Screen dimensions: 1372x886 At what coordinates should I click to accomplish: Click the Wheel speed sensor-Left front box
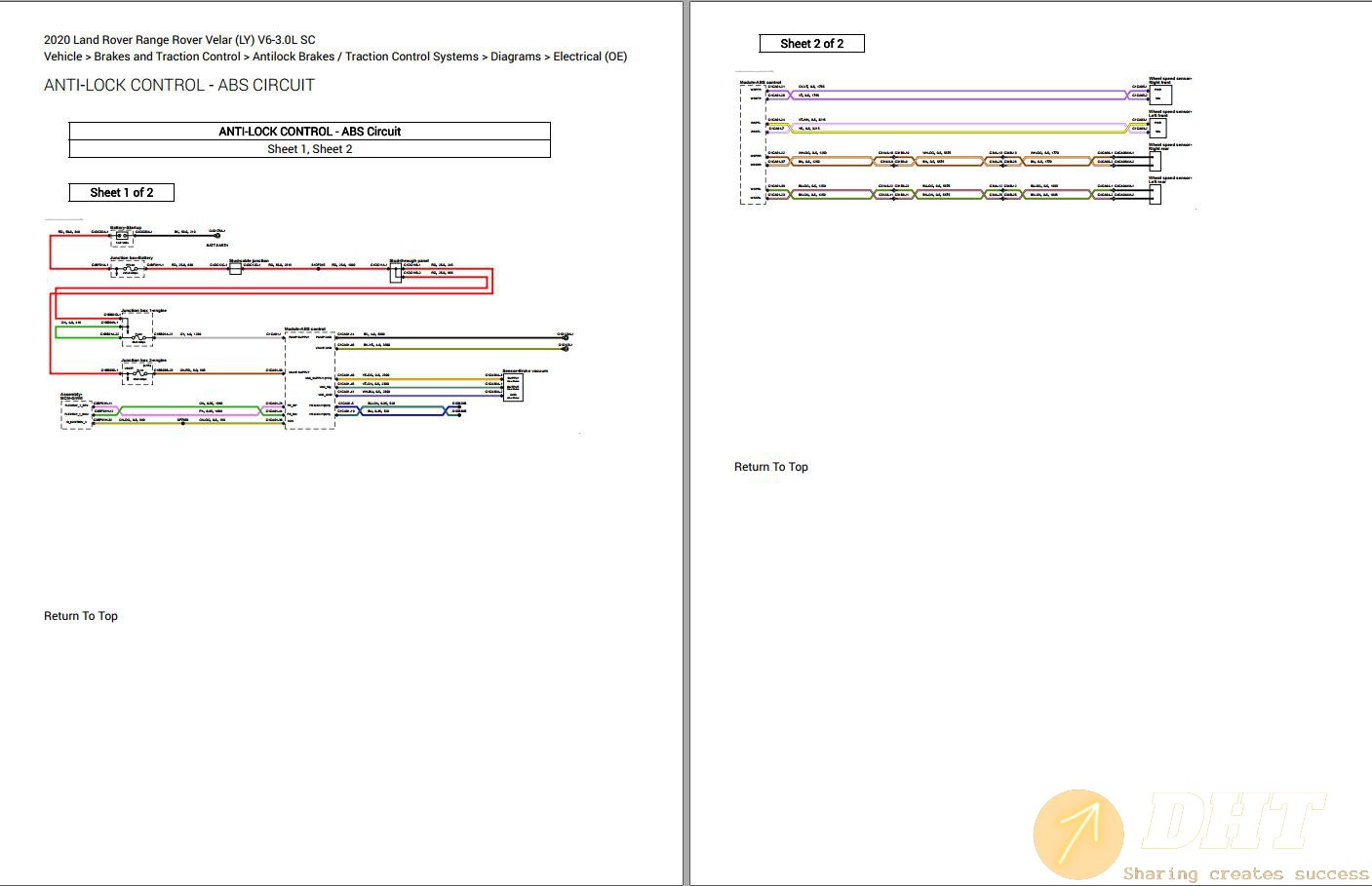1157,128
